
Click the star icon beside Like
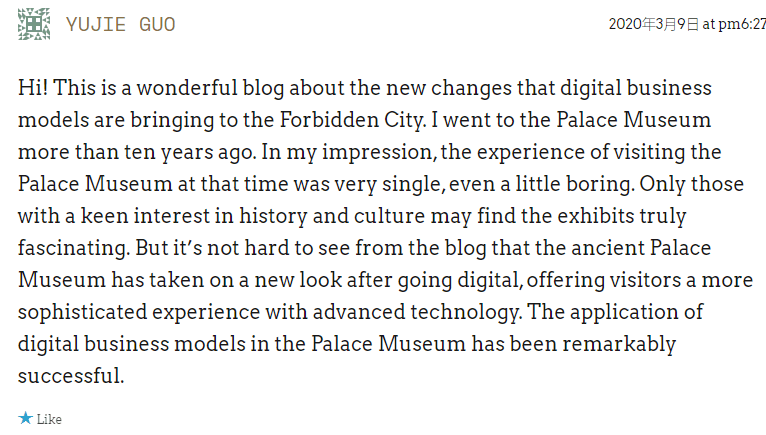(25, 418)
